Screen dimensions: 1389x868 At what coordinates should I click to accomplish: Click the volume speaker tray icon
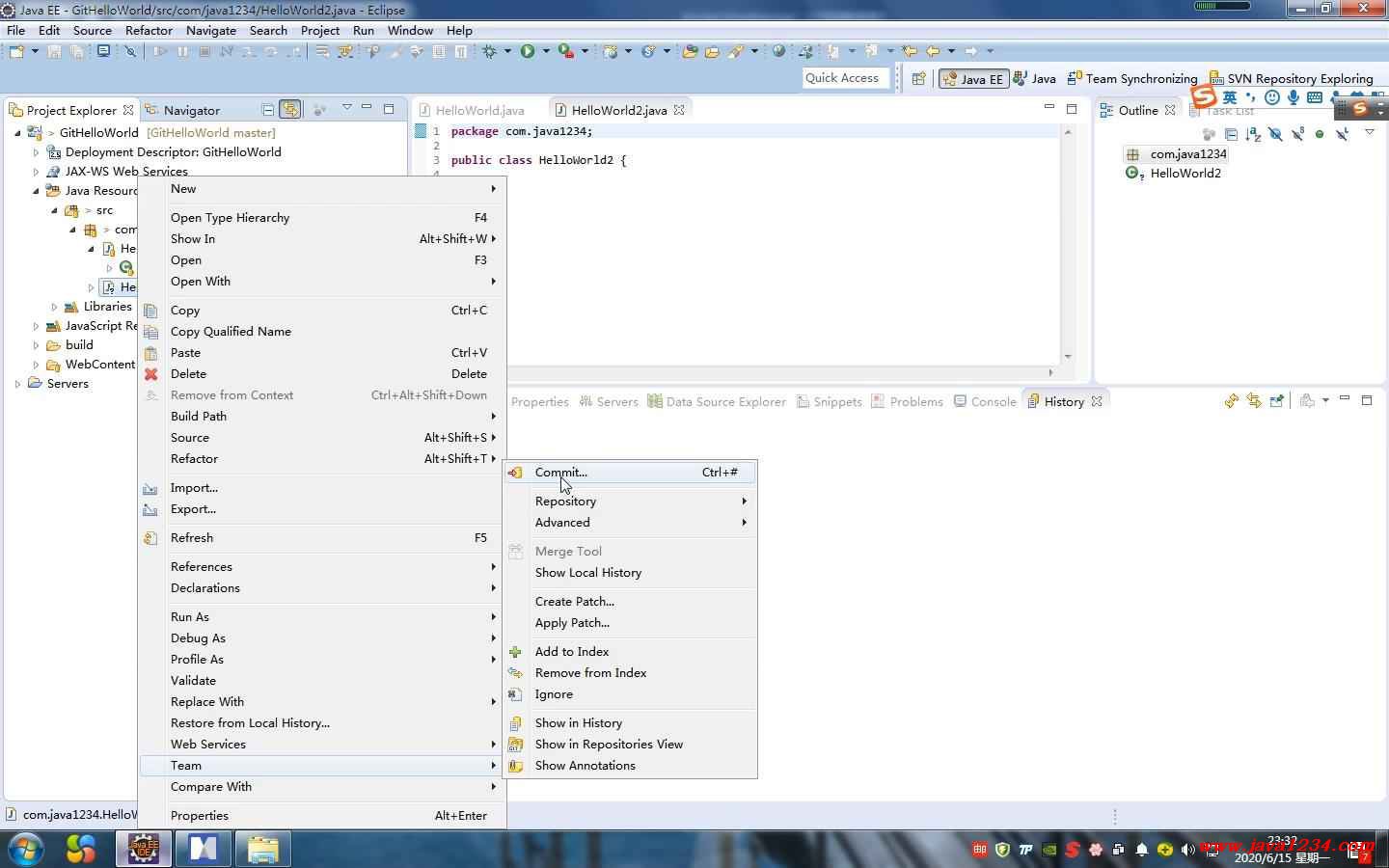click(x=1187, y=850)
